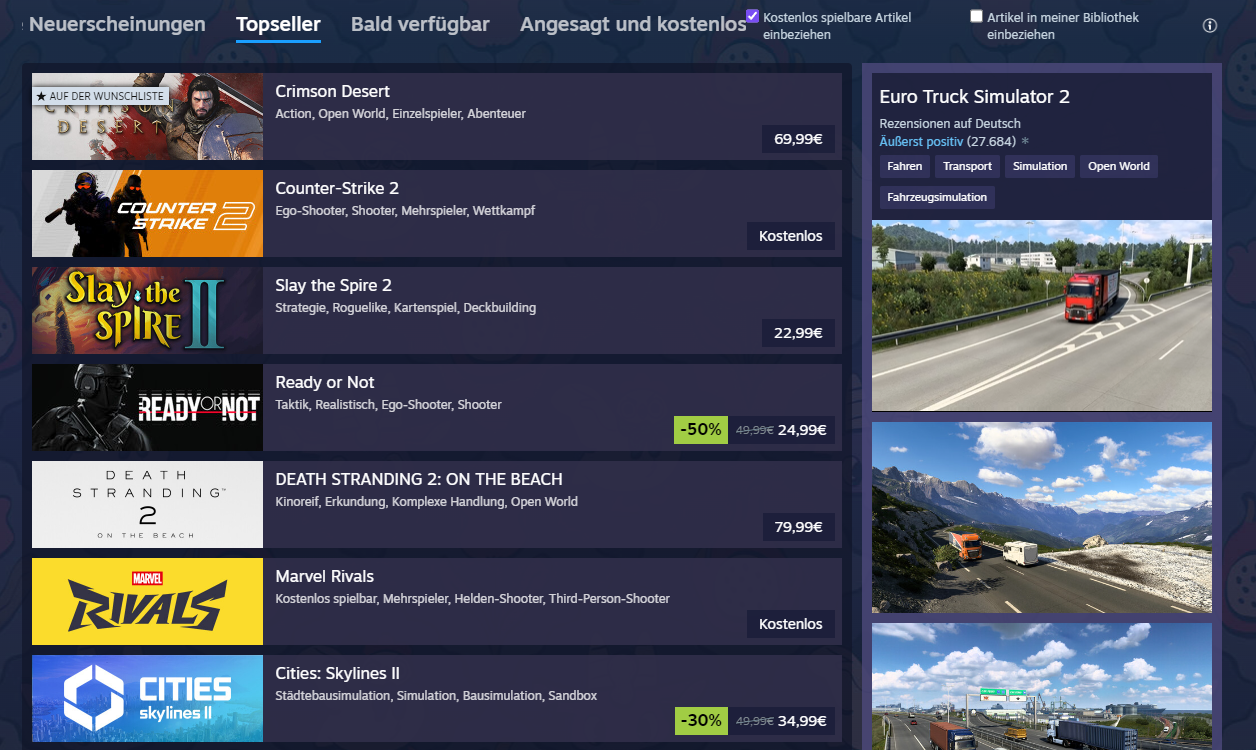The height and width of the screenshot is (750, 1256).
Task: Open first Euro Truck screenshot with red truck
Action: pyautogui.click(x=1042, y=315)
